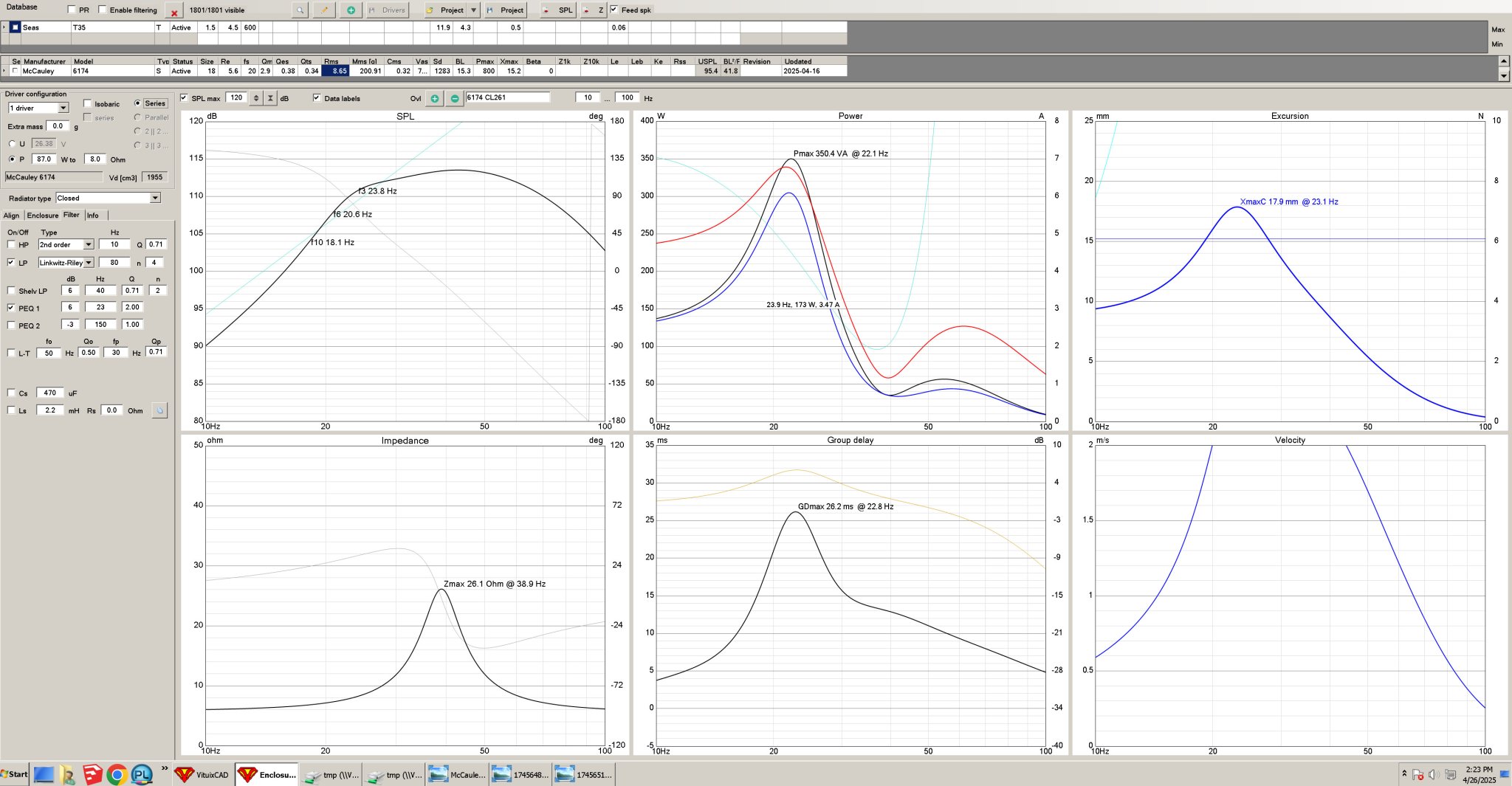Switch to the Enclosure tab
Image resolution: width=1512 pixels, height=786 pixels.
pyautogui.click(x=43, y=216)
